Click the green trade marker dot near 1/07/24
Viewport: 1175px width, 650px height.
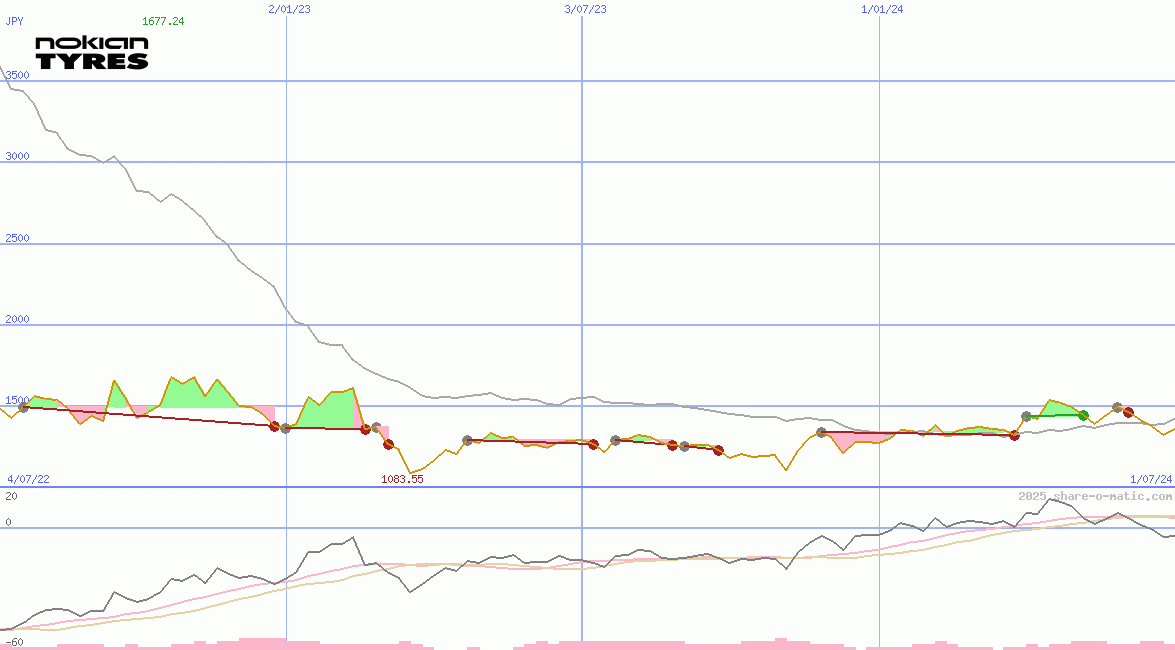[x=1083, y=415]
